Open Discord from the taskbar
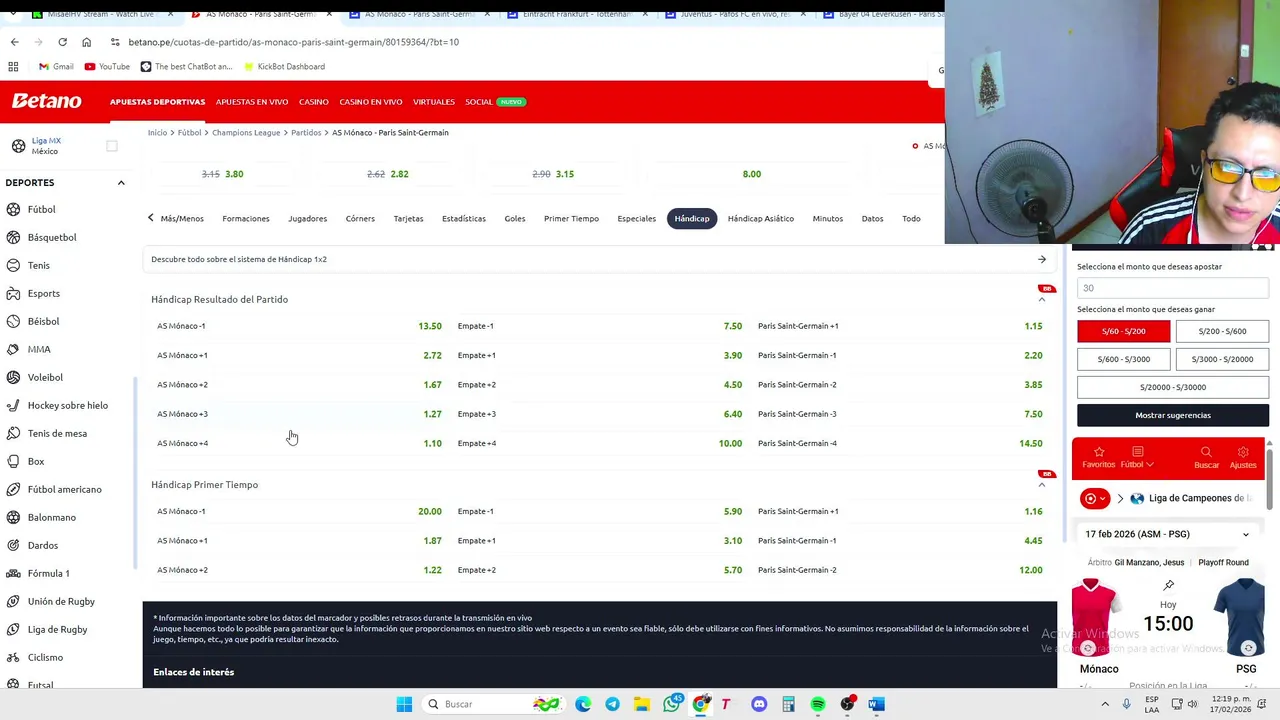The image size is (1280, 720). [759, 704]
